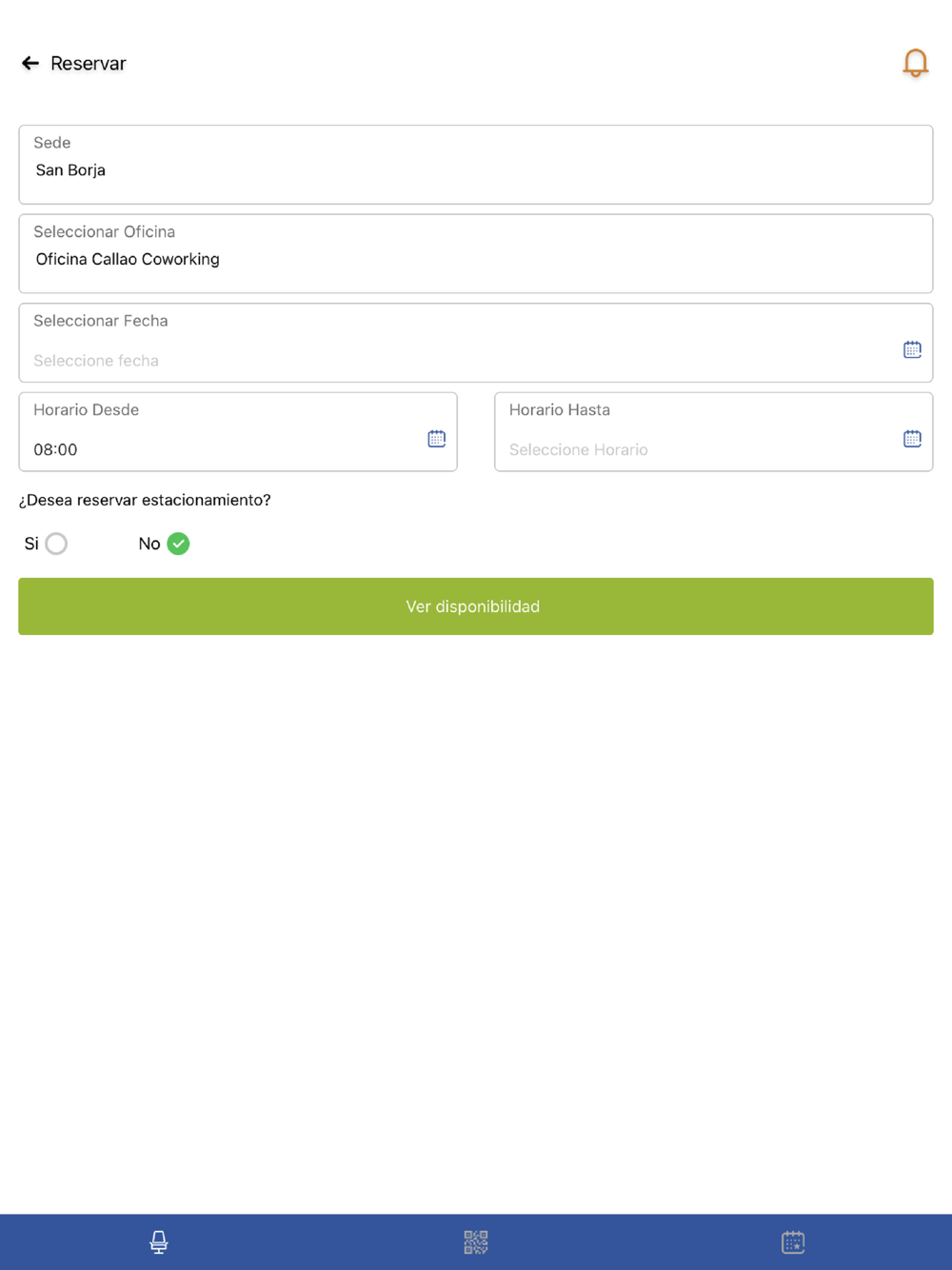Open the calendar bookings tab
952x1270 pixels.
(x=793, y=1241)
